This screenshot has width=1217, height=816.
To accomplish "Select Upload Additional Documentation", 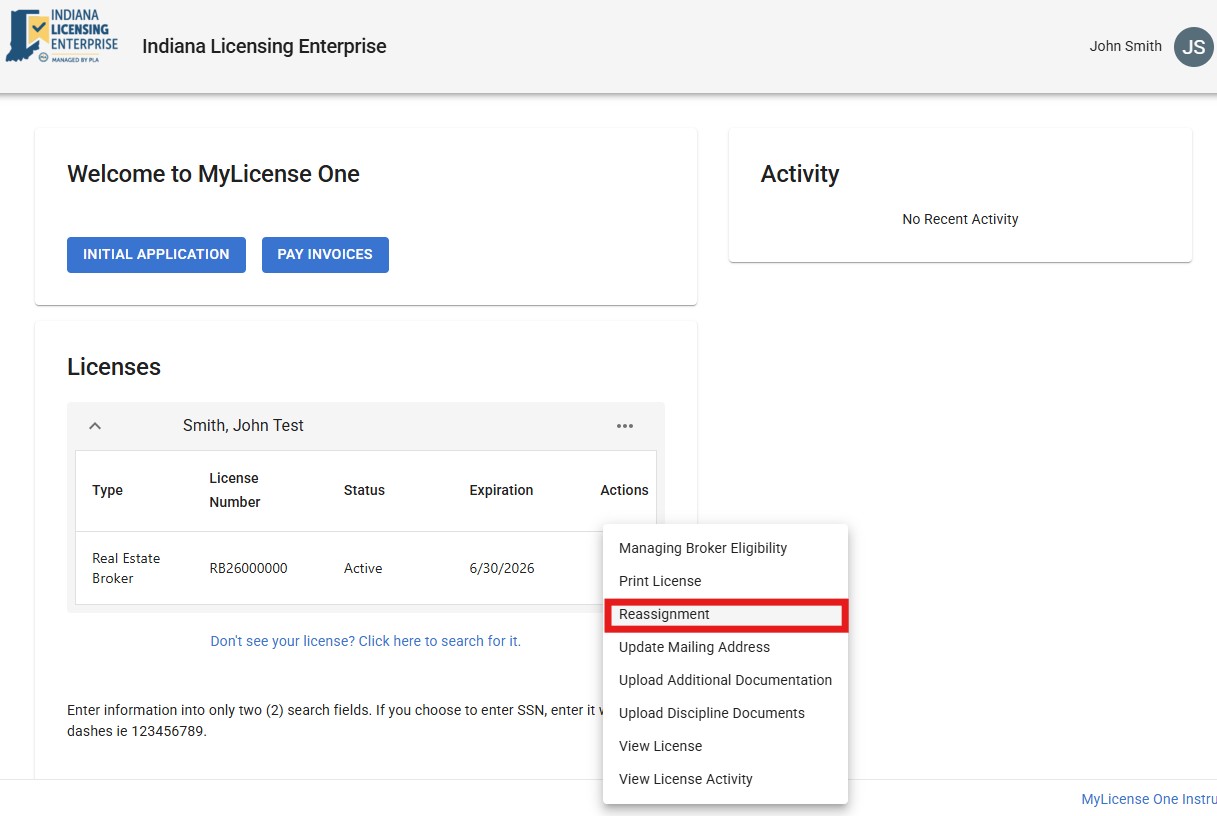I will (725, 680).
